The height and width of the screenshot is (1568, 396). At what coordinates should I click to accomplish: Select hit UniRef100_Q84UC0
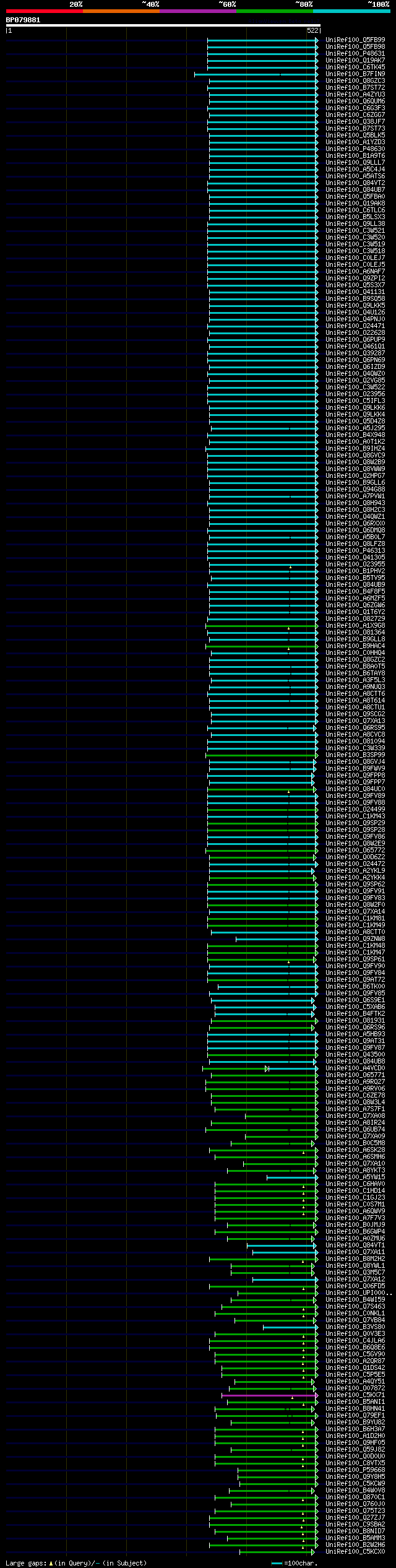tap(355, 789)
